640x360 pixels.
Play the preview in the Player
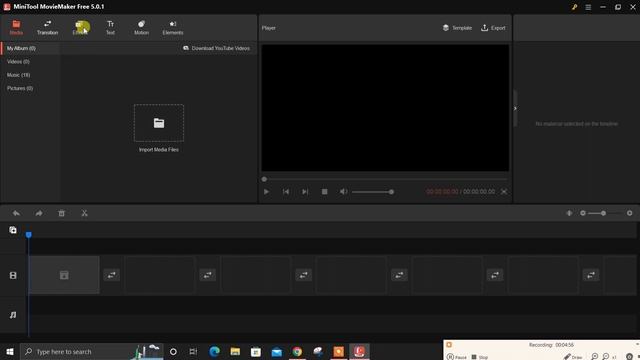coord(266,191)
